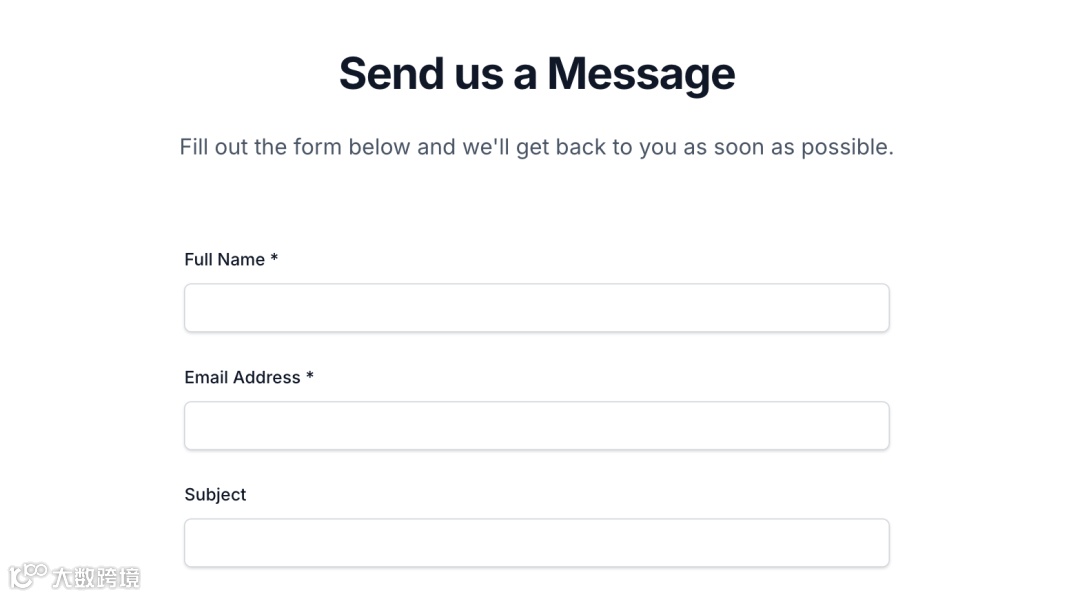Click the Send us a Message heading
This screenshot has height=597, width=1080.
click(x=536, y=74)
